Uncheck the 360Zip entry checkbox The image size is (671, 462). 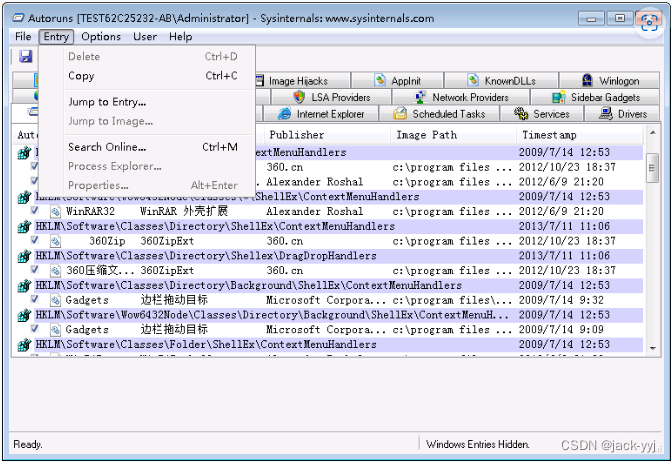35,240
